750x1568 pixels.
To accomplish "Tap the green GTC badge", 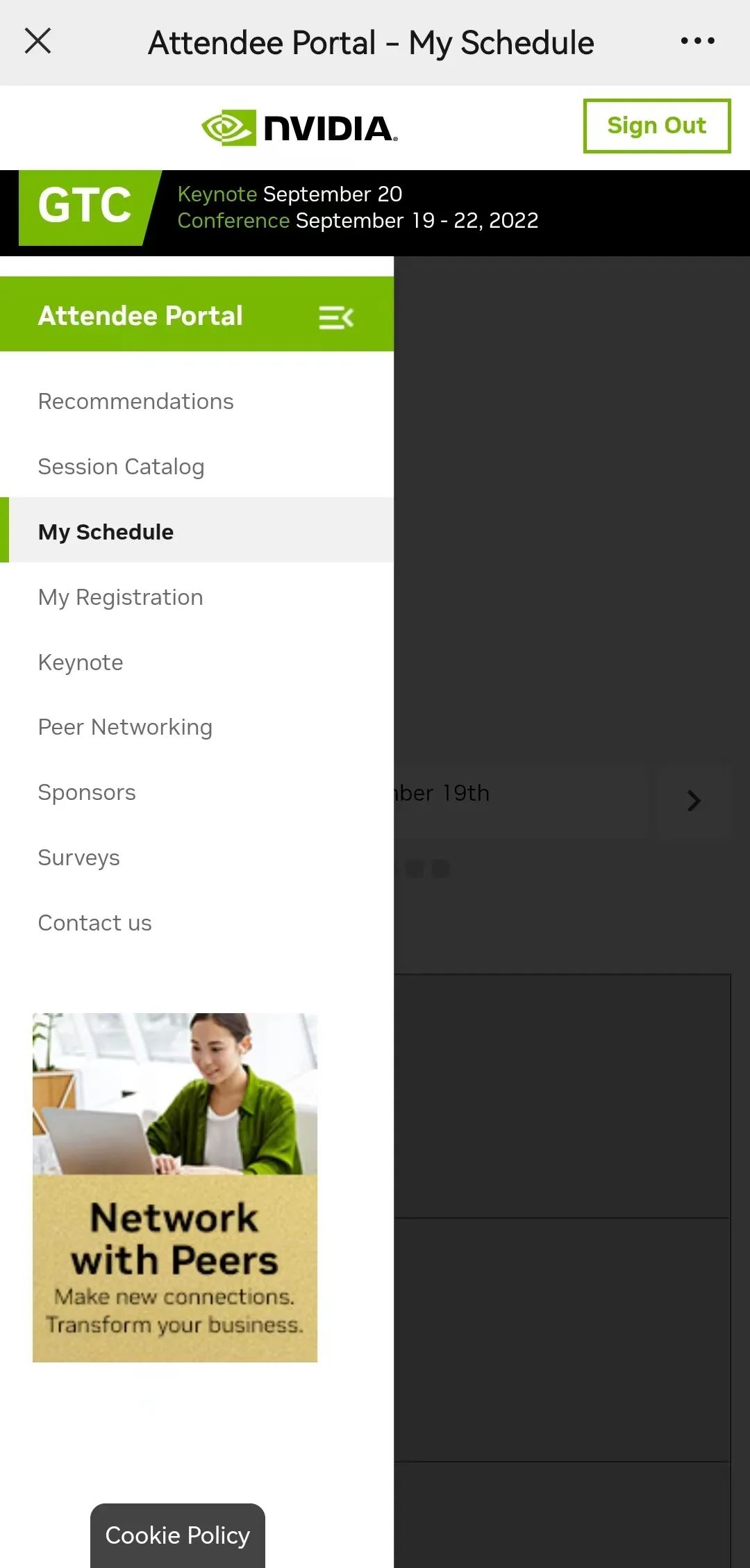I will 85,207.
